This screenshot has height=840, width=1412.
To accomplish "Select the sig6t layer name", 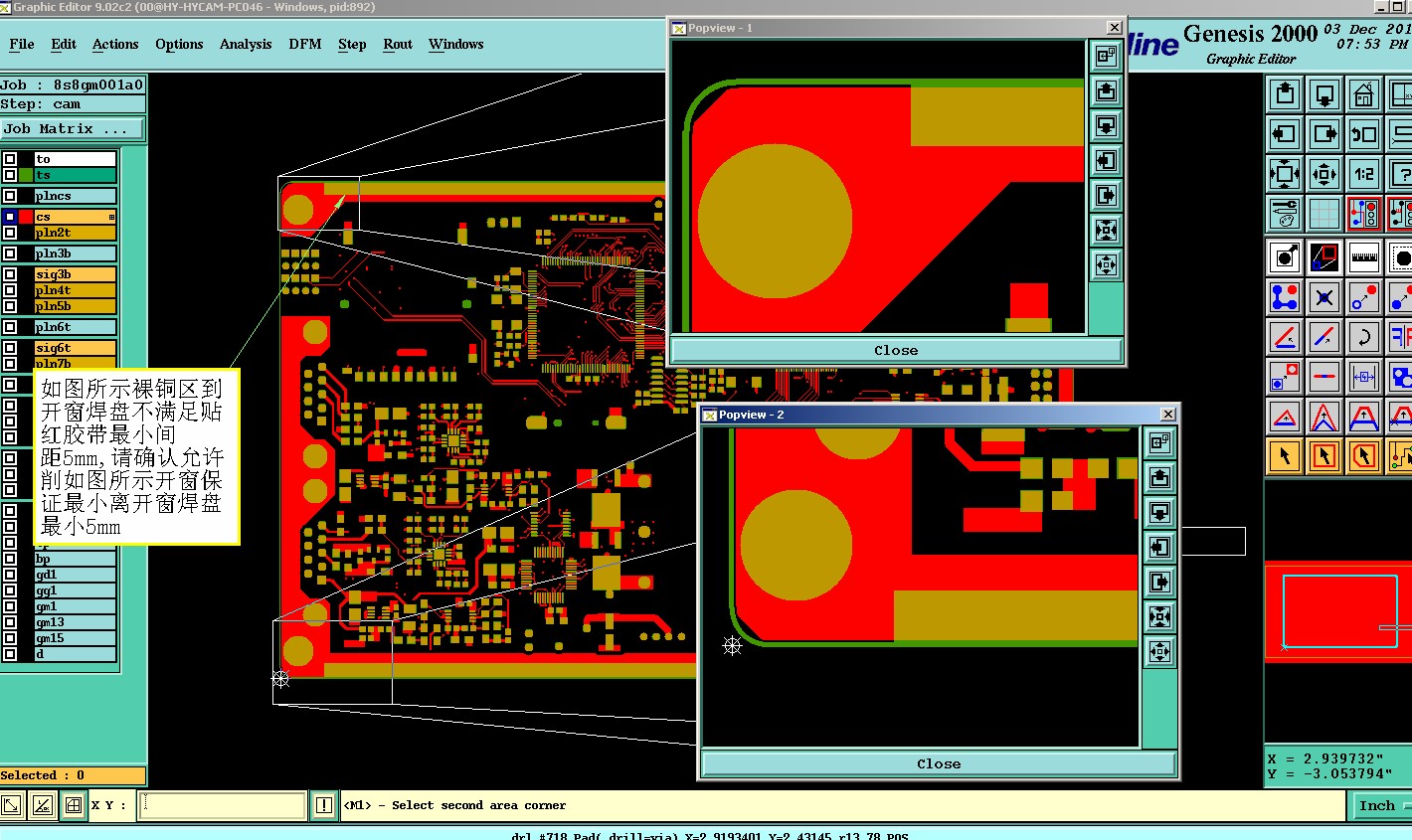I will (x=76, y=348).
